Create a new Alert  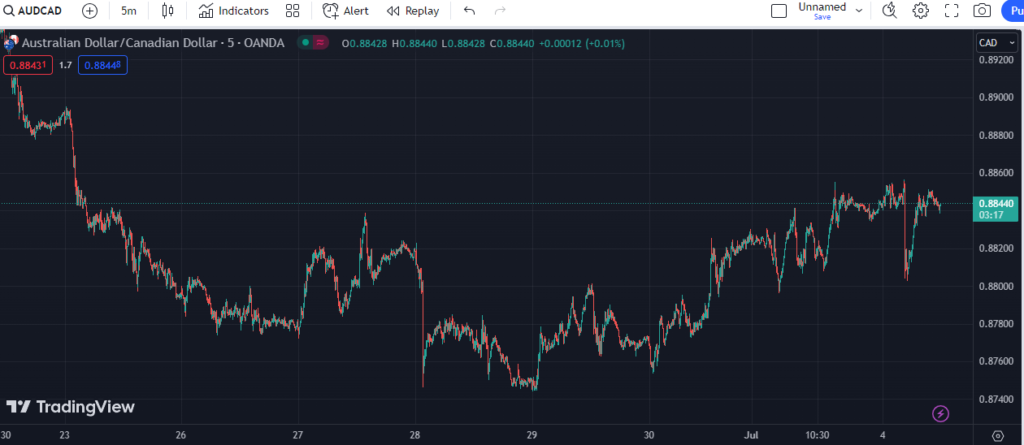tap(345, 11)
